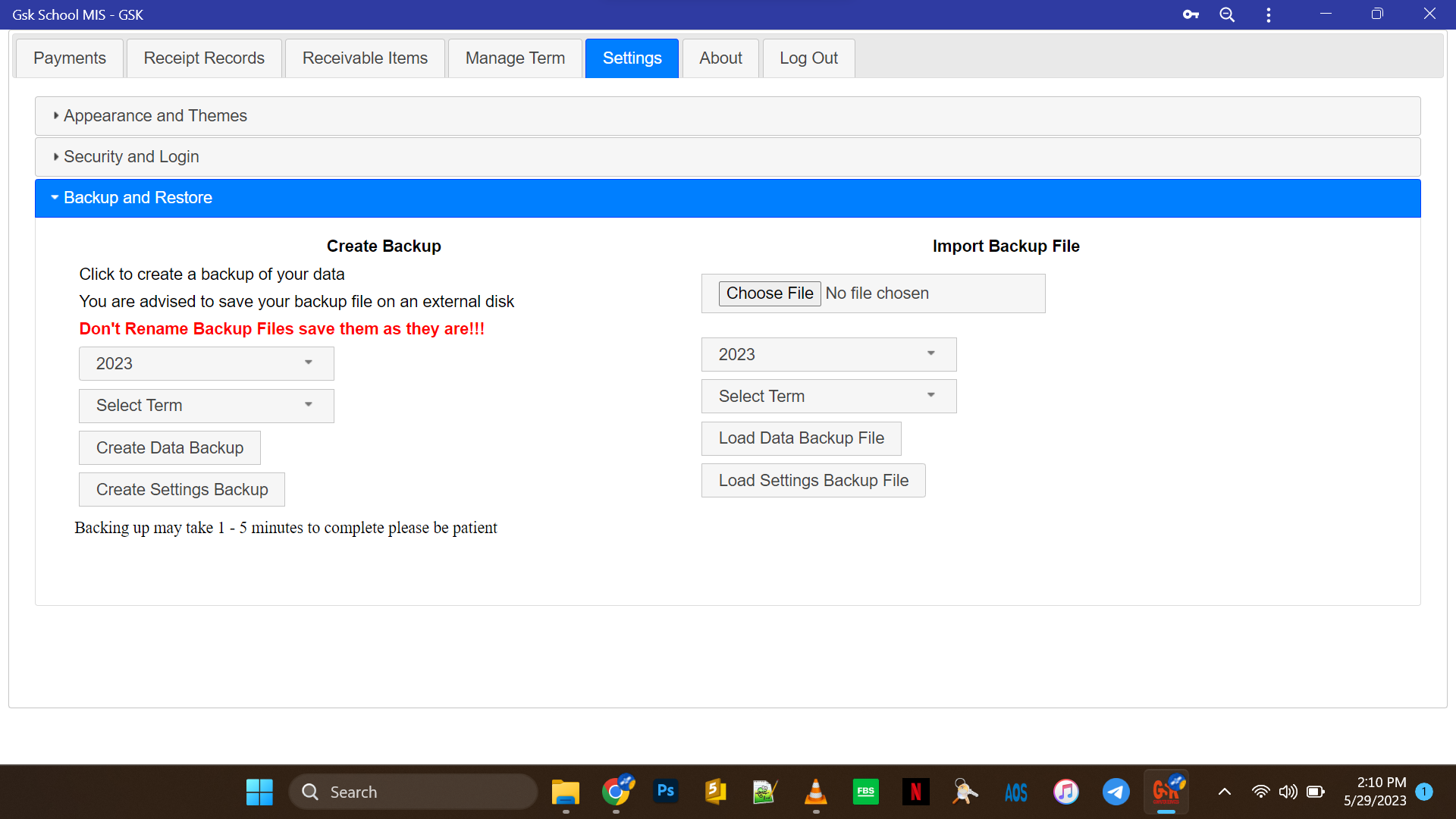The image size is (1456, 819).
Task: Open iTunes music icon in taskbar
Action: click(x=1065, y=792)
